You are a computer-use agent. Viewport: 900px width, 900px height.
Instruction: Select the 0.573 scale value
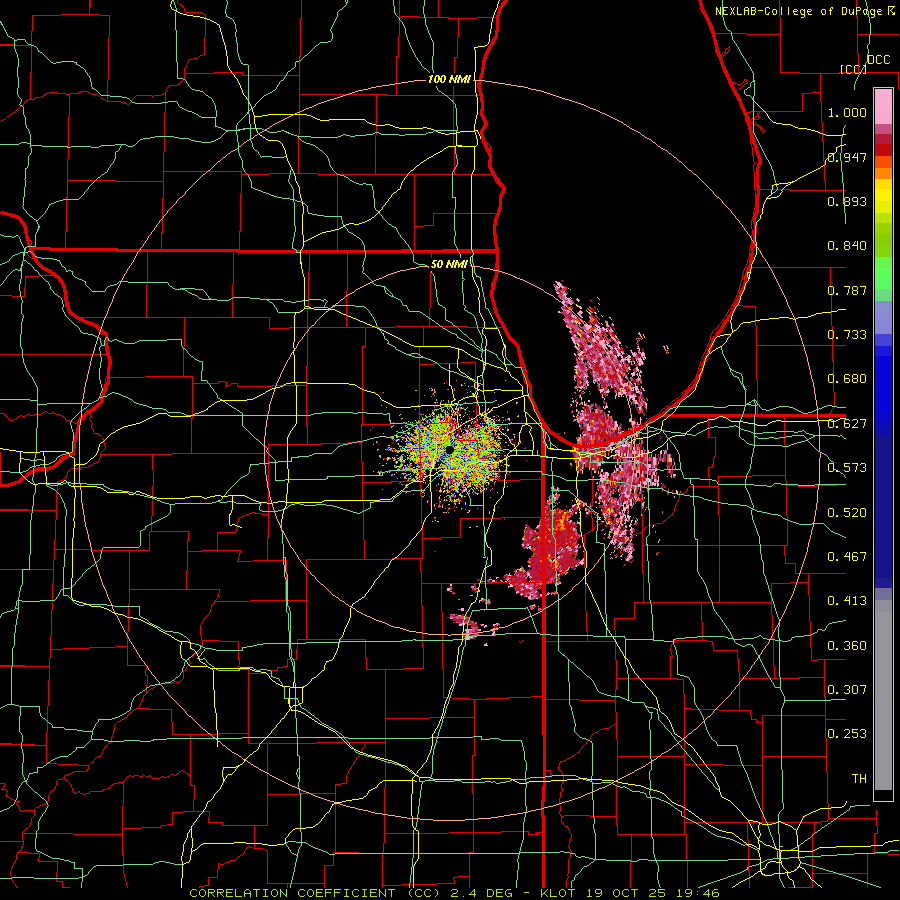click(847, 468)
